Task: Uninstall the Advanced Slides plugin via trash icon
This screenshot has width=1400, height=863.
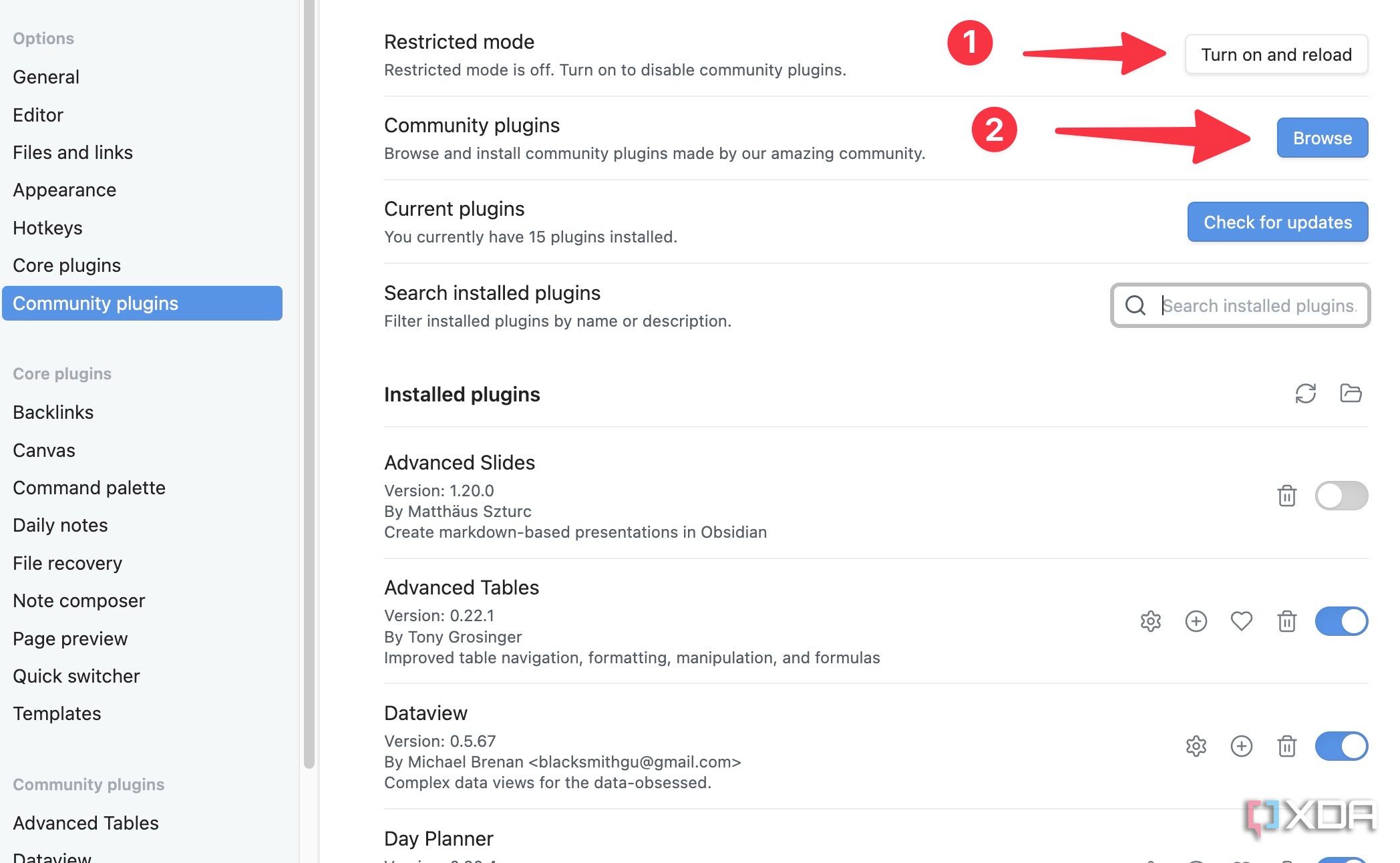Action: (1286, 496)
